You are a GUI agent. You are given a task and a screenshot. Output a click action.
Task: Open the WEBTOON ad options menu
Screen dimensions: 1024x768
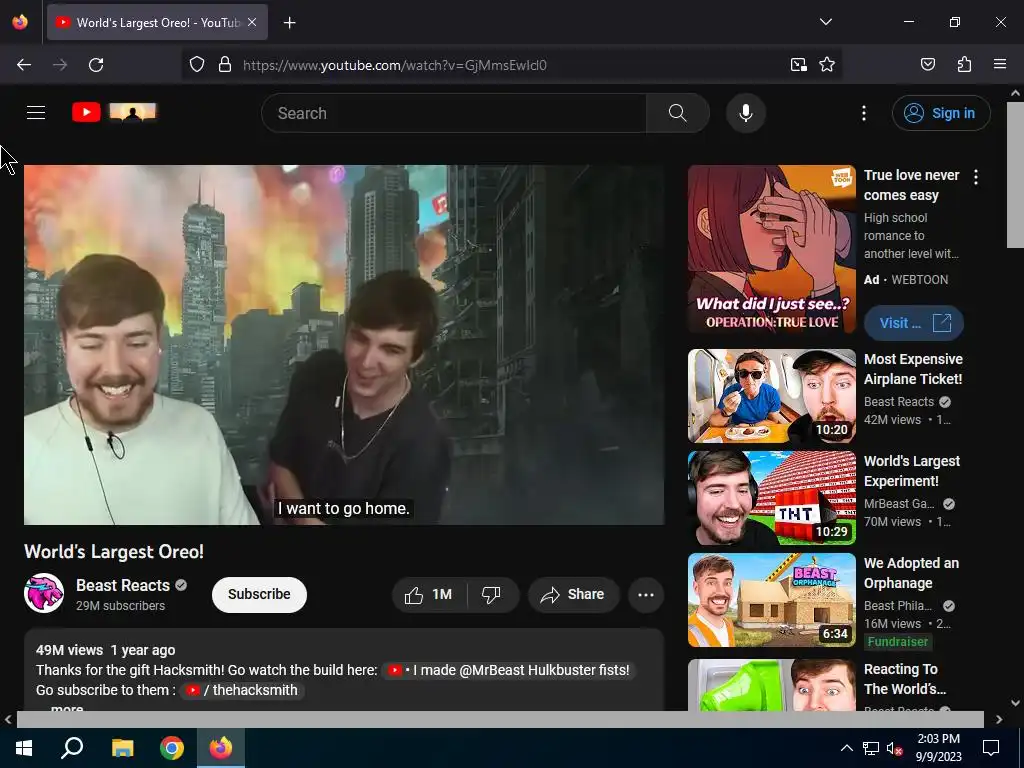976,177
